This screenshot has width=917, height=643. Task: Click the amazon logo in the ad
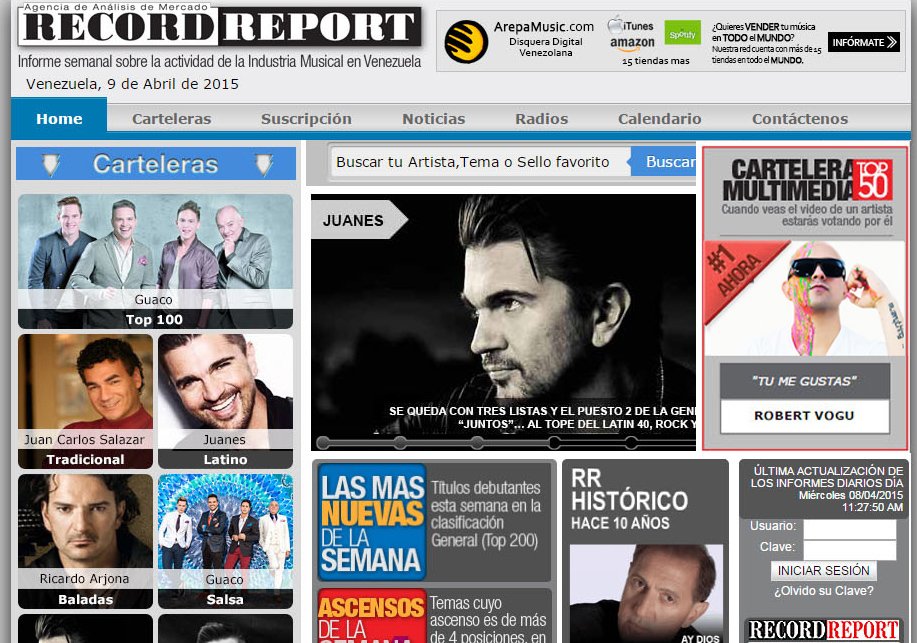pos(632,44)
